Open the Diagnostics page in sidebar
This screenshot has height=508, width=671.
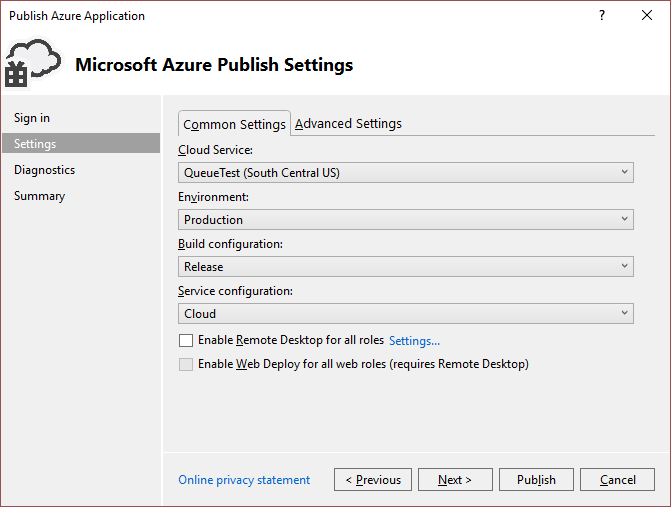tap(44, 170)
